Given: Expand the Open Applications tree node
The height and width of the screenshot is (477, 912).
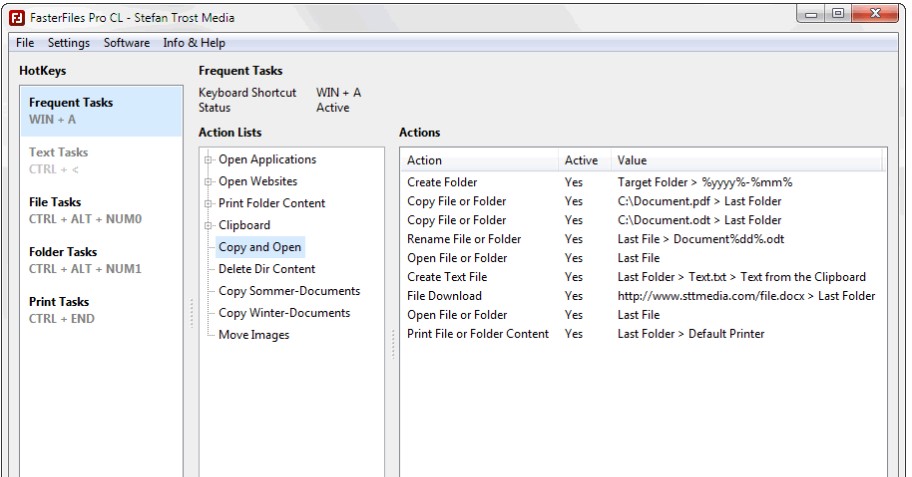Looking at the screenshot, I should click(209, 160).
